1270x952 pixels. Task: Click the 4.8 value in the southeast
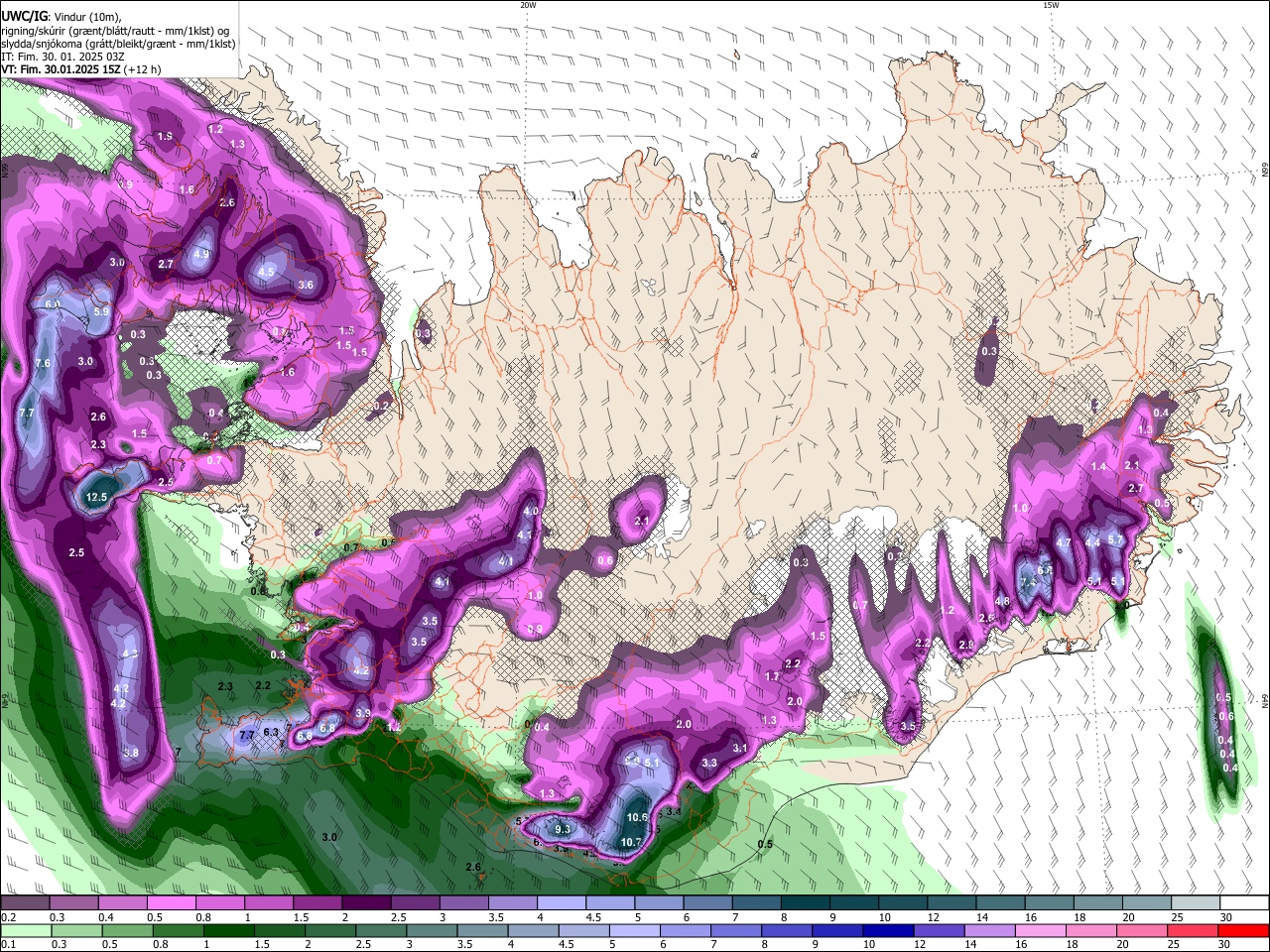pyautogui.click(x=1002, y=601)
